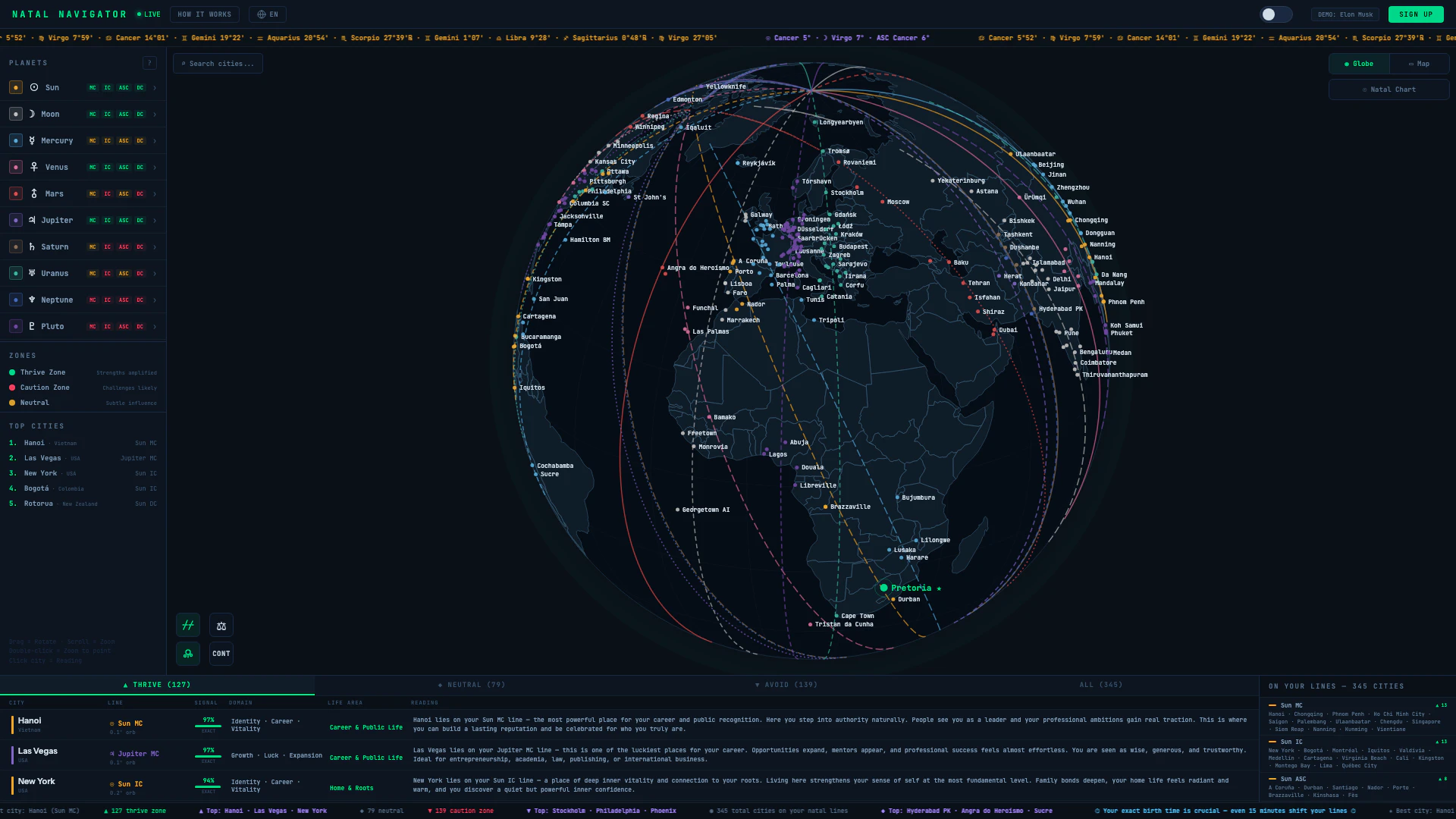This screenshot has width=1456, height=819.
Task: Toggle Jupiter visibility swatch checkbox
Action: pyautogui.click(x=16, y=221)
